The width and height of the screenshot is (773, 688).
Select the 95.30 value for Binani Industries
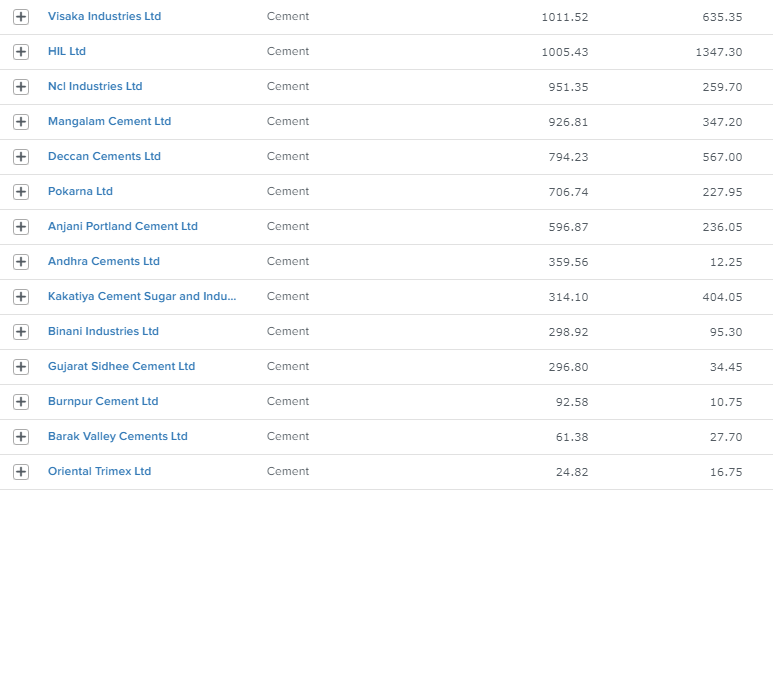[726, 332]
